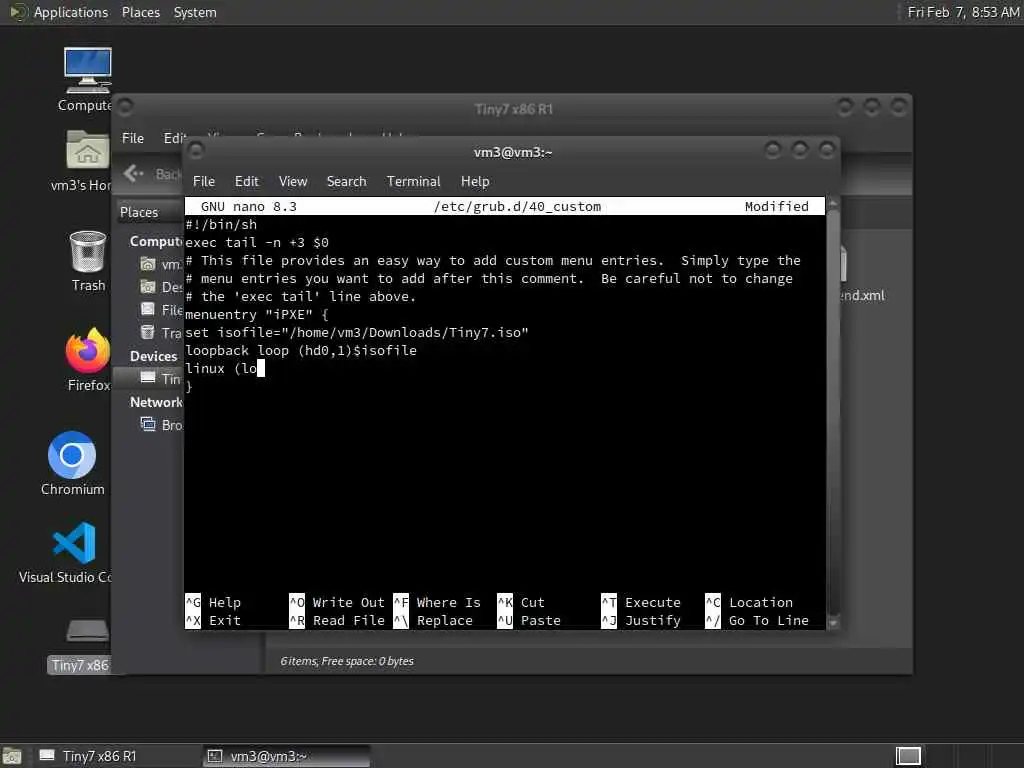1024x768 pixels.
Task: Click ^/ Go To Line shortcut in nano
Action: pyautogui.click(x=758, y=620)
